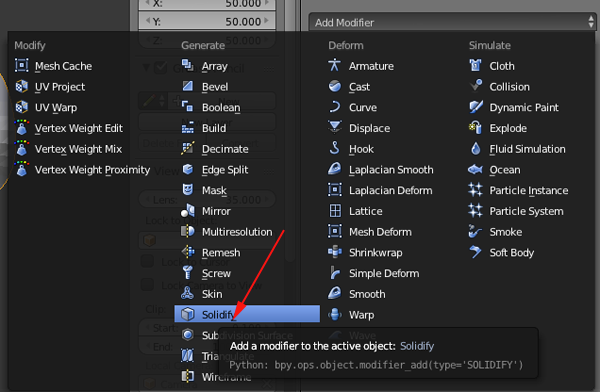Click the Armature modifier icon
The height and width of the screenshot is (392, 600).
(x=334, y=65)
